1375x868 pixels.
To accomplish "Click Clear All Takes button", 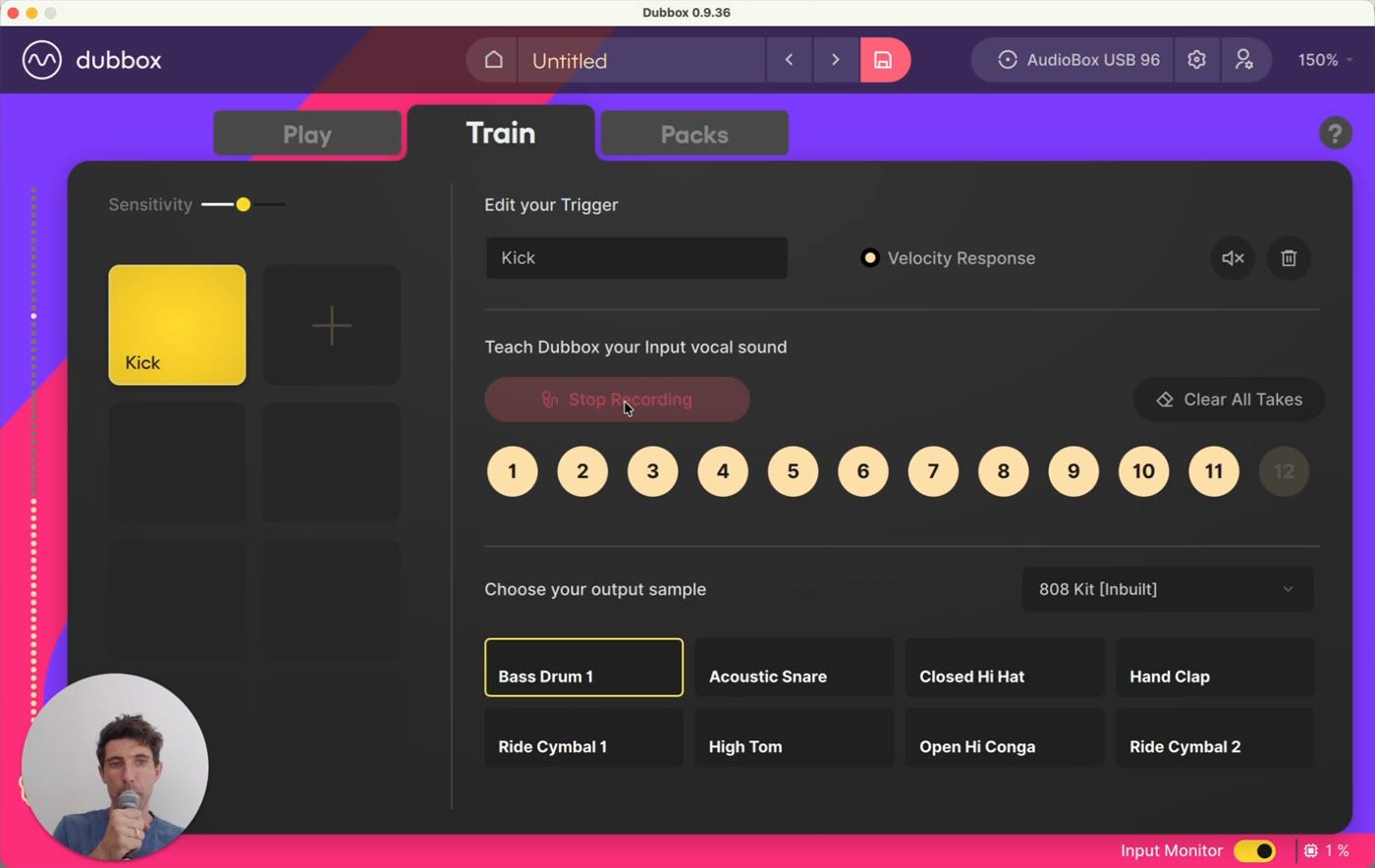I will point(1229,400).
